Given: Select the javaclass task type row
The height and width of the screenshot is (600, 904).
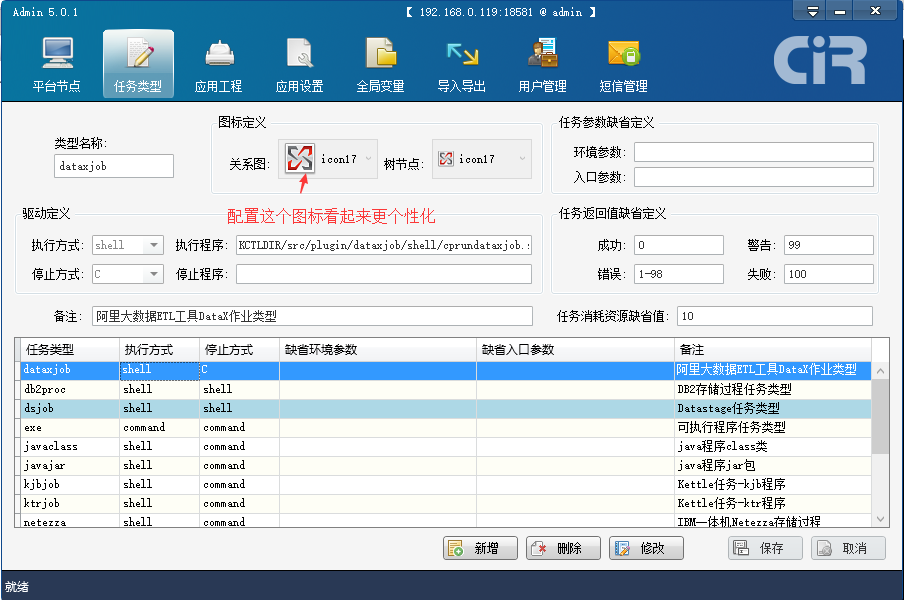Looking at the screenshot, I should [x=446, y=446].
